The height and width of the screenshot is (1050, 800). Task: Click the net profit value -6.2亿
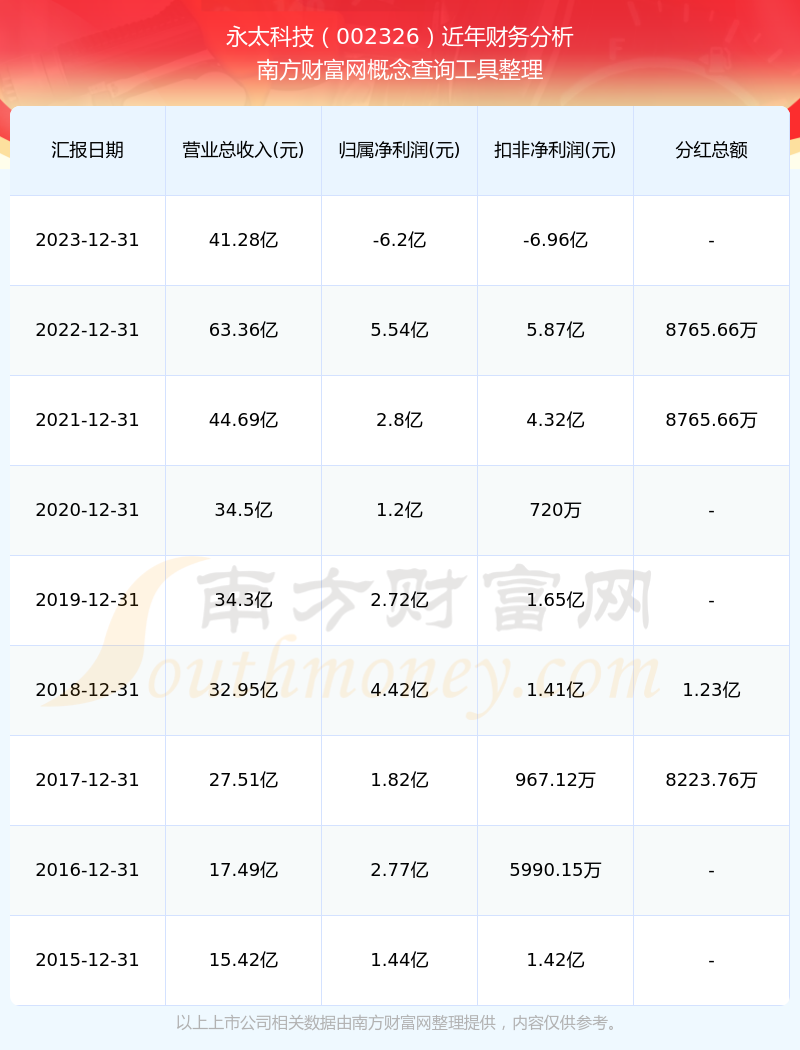tap(400, 240)
